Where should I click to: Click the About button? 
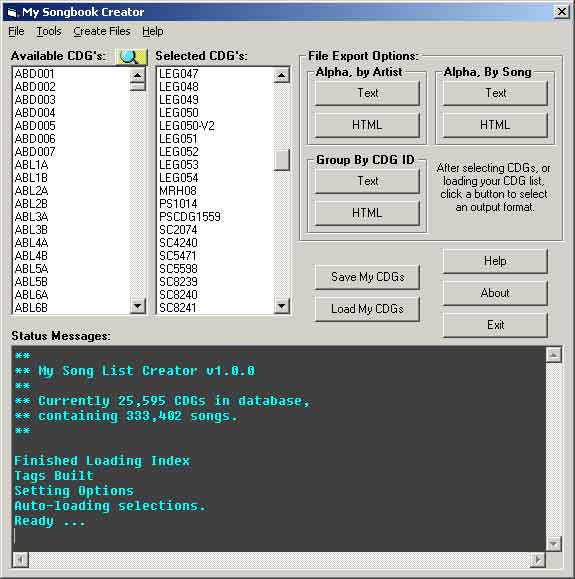coord(495,293)
